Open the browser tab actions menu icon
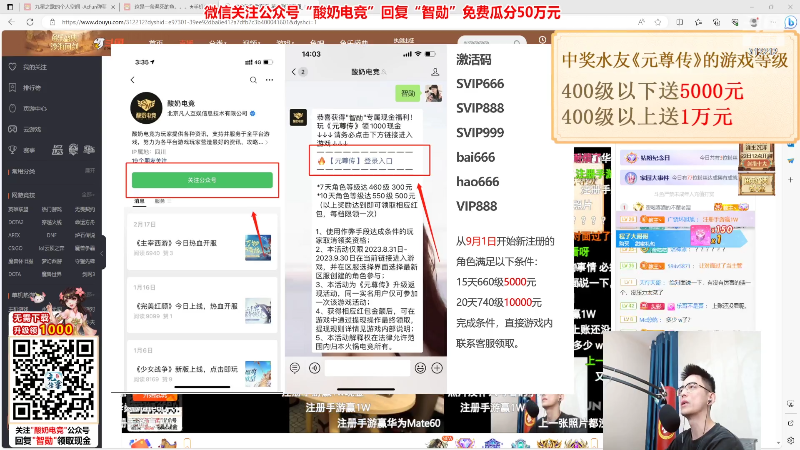The width and height of the screenshot is (800, 450). (10, 7)
